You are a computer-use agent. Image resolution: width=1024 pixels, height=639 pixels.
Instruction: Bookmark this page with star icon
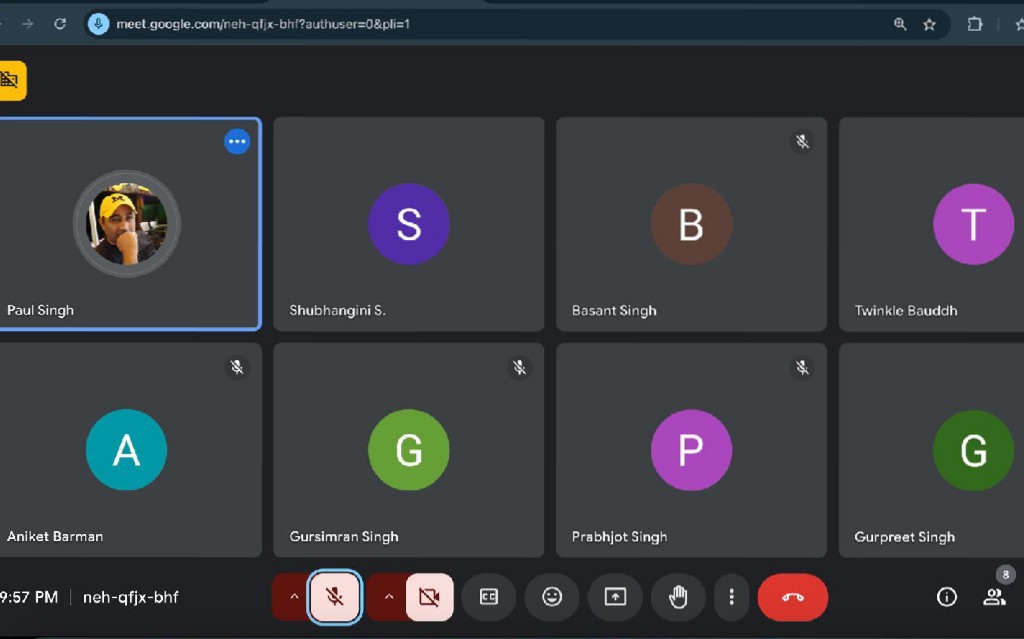tap(929, 24)
